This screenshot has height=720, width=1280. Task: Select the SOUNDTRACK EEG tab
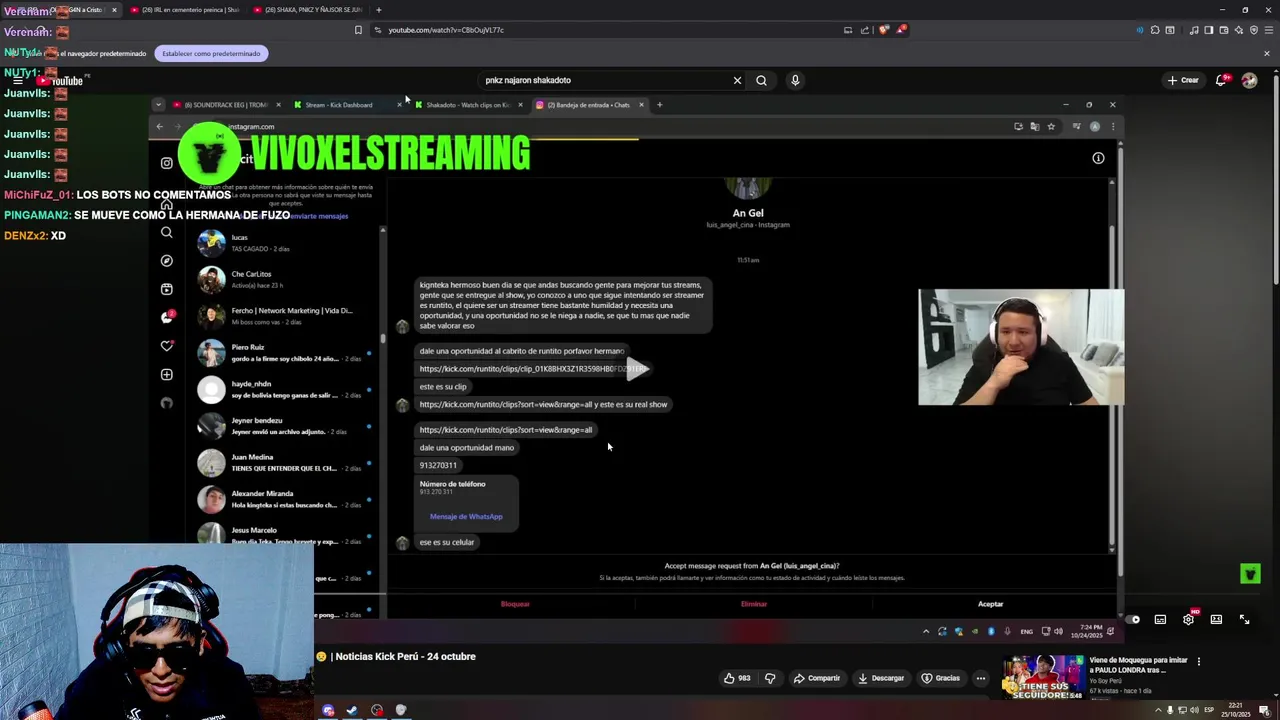(x=225, y=105)
